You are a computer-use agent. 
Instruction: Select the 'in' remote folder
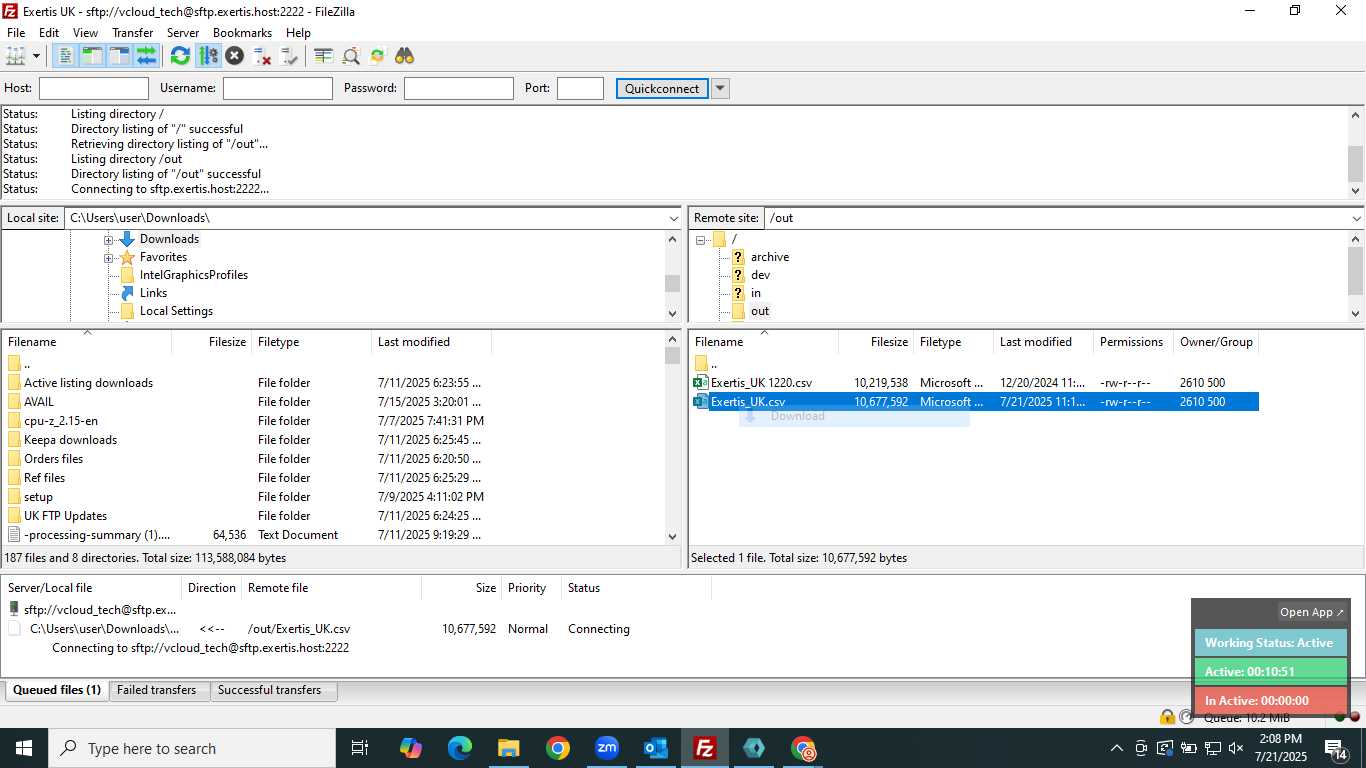pyautogui.click(x=756, y=293)
